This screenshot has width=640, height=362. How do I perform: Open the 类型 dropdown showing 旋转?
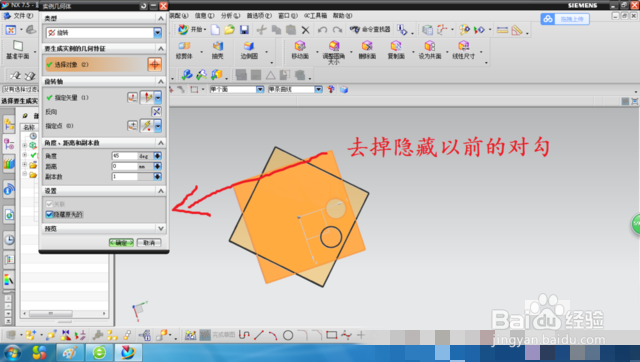[158, 33]
